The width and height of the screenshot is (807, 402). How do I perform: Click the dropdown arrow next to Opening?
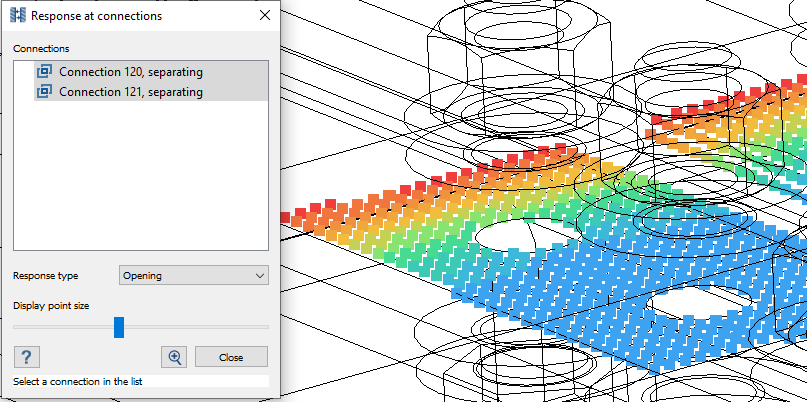[x=260, y=275]
